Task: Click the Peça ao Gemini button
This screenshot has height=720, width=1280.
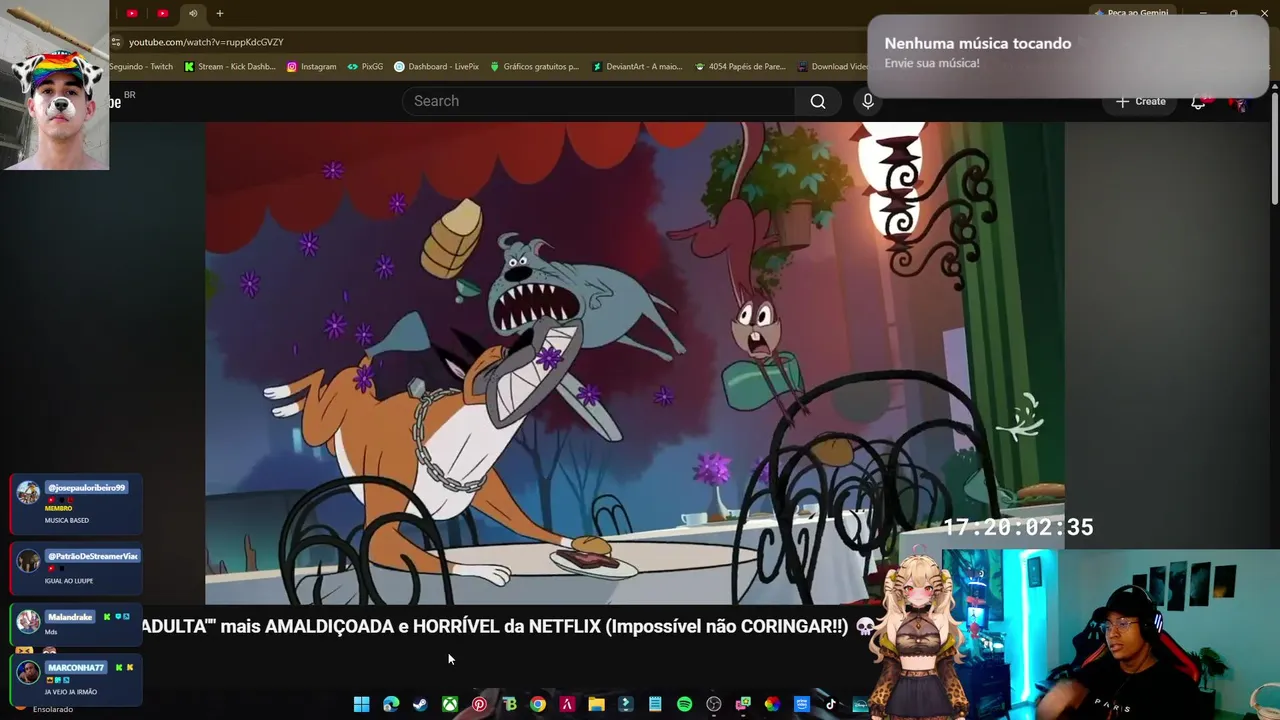Action: point(1131,13)
